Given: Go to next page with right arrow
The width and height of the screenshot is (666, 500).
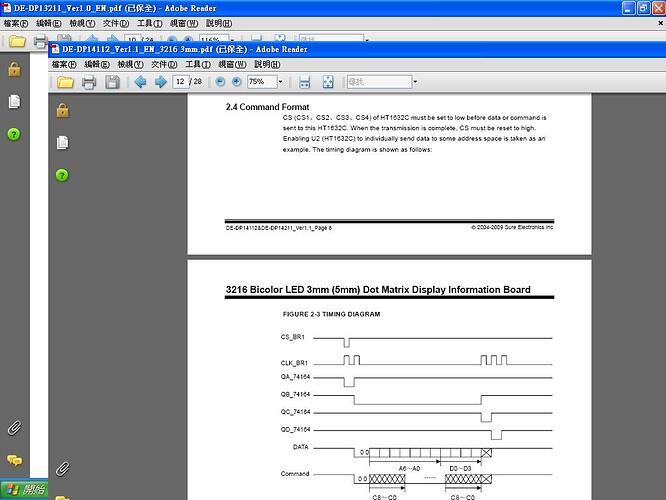Looking at the screenshot, I should pyautogui.click(x=161, y=82).
